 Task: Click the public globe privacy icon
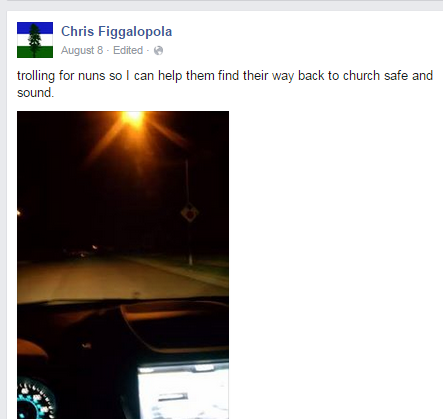(158, 51)
